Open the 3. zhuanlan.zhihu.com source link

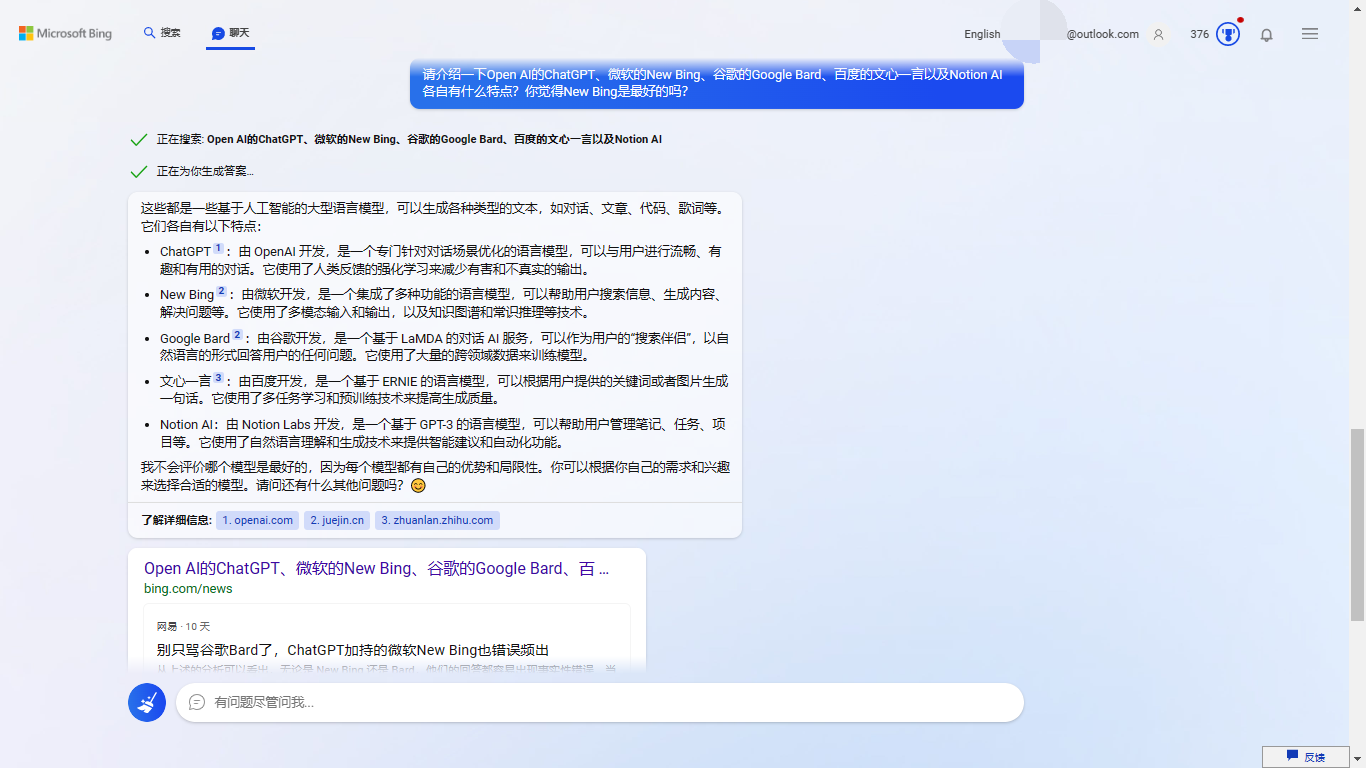coord(437,520)
